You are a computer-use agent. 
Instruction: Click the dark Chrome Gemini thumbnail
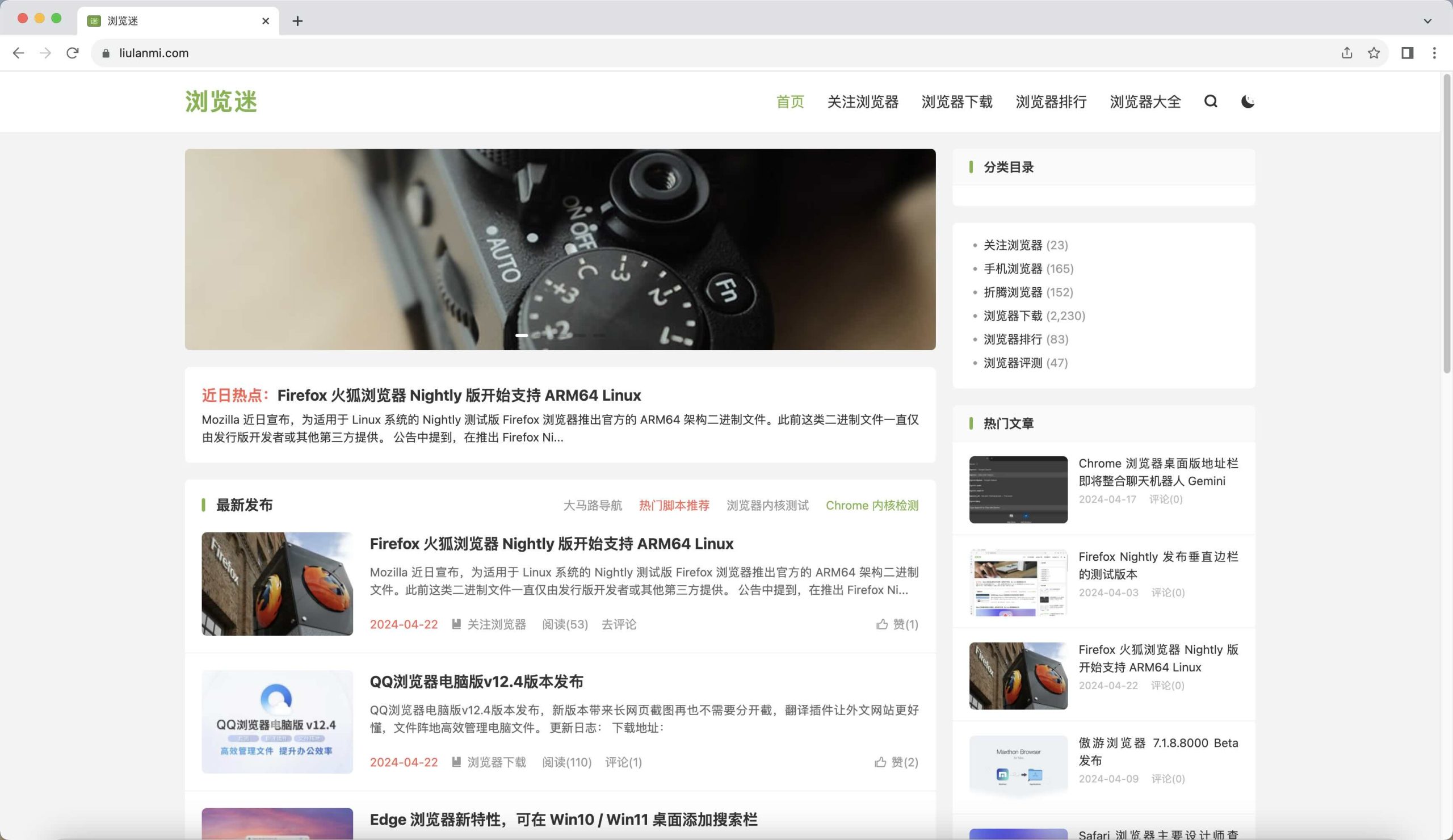pyautogui.click(x=1018, y=489)
